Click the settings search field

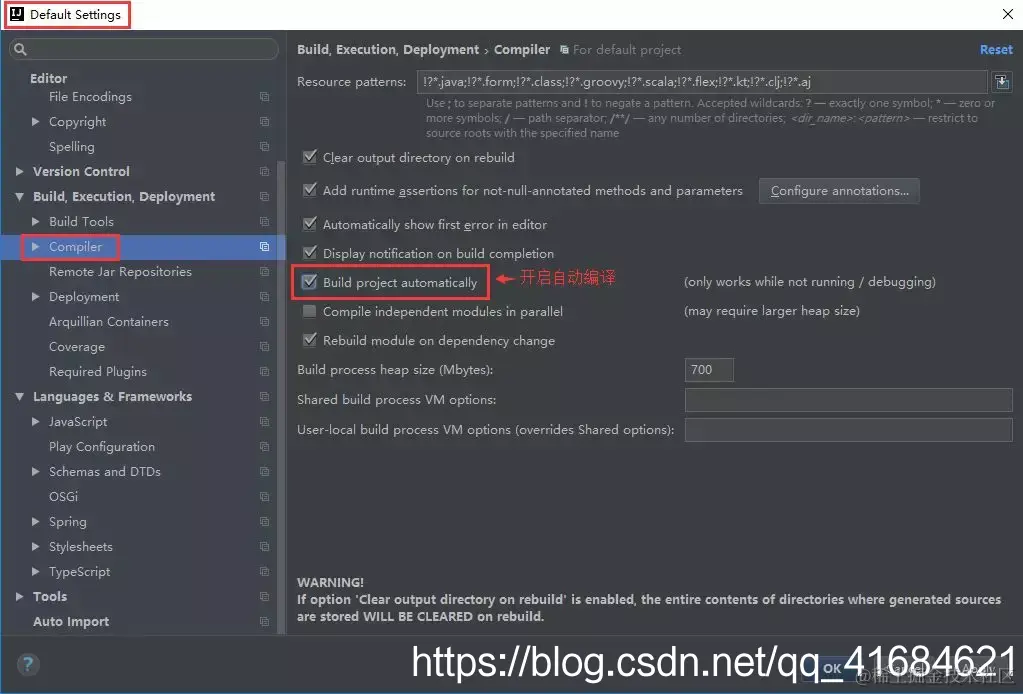[144, 49]
